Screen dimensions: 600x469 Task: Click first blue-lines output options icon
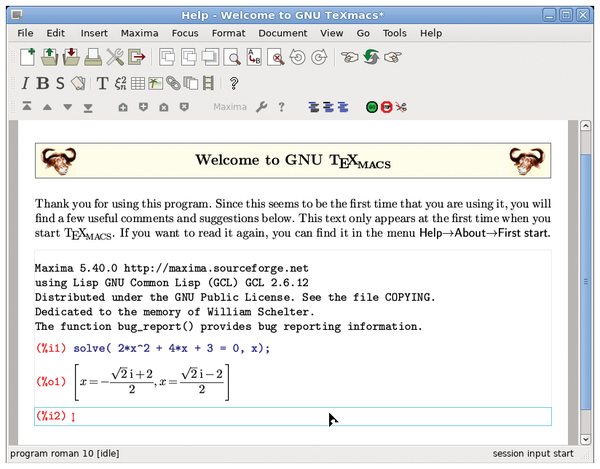coord(314,107)
